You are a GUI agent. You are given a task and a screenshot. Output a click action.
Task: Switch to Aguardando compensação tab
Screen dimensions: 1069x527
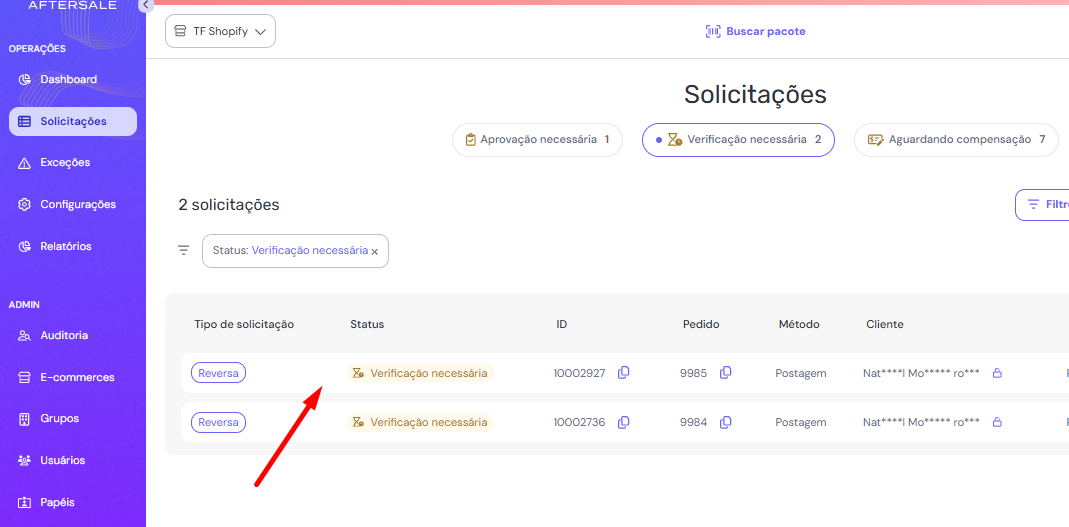click(956, 140)
